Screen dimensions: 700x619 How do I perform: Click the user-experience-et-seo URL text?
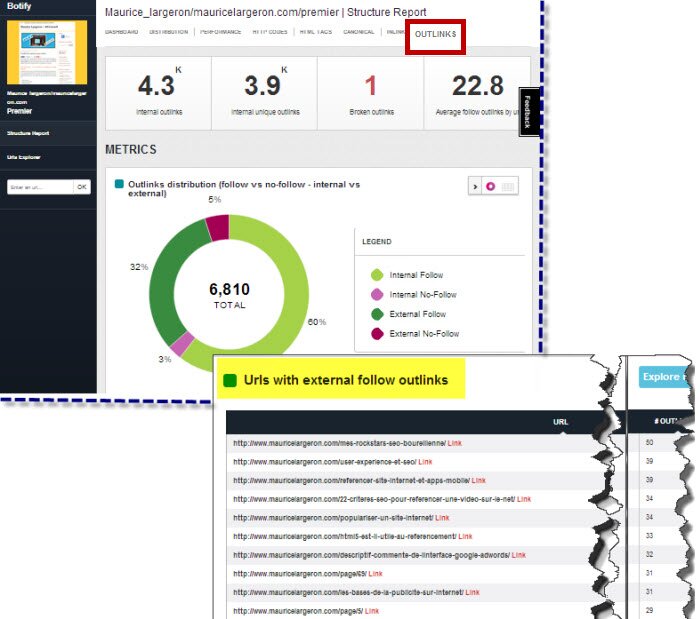click(325, 462)
